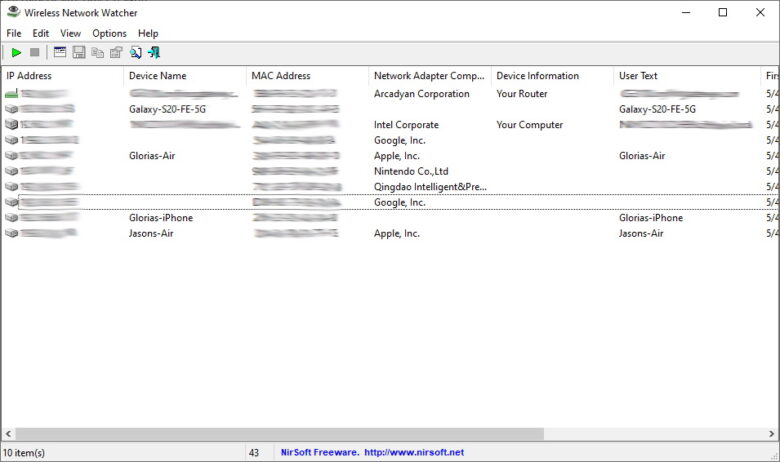Click the 43 counter in the status bar
This screenshot has width=780, height=462.
[x=254, y=453]
